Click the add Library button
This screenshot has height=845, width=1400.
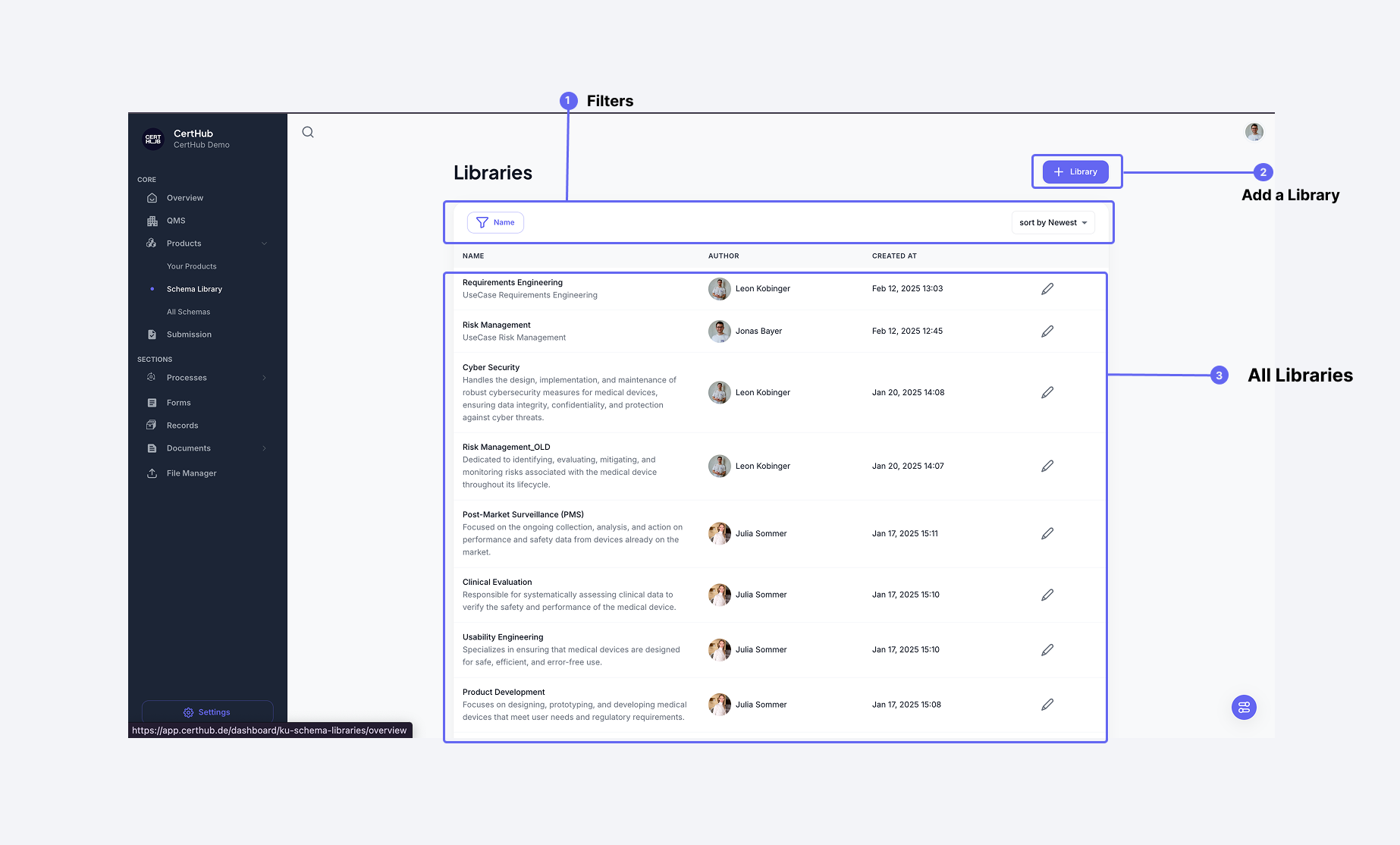point(1075,172)
